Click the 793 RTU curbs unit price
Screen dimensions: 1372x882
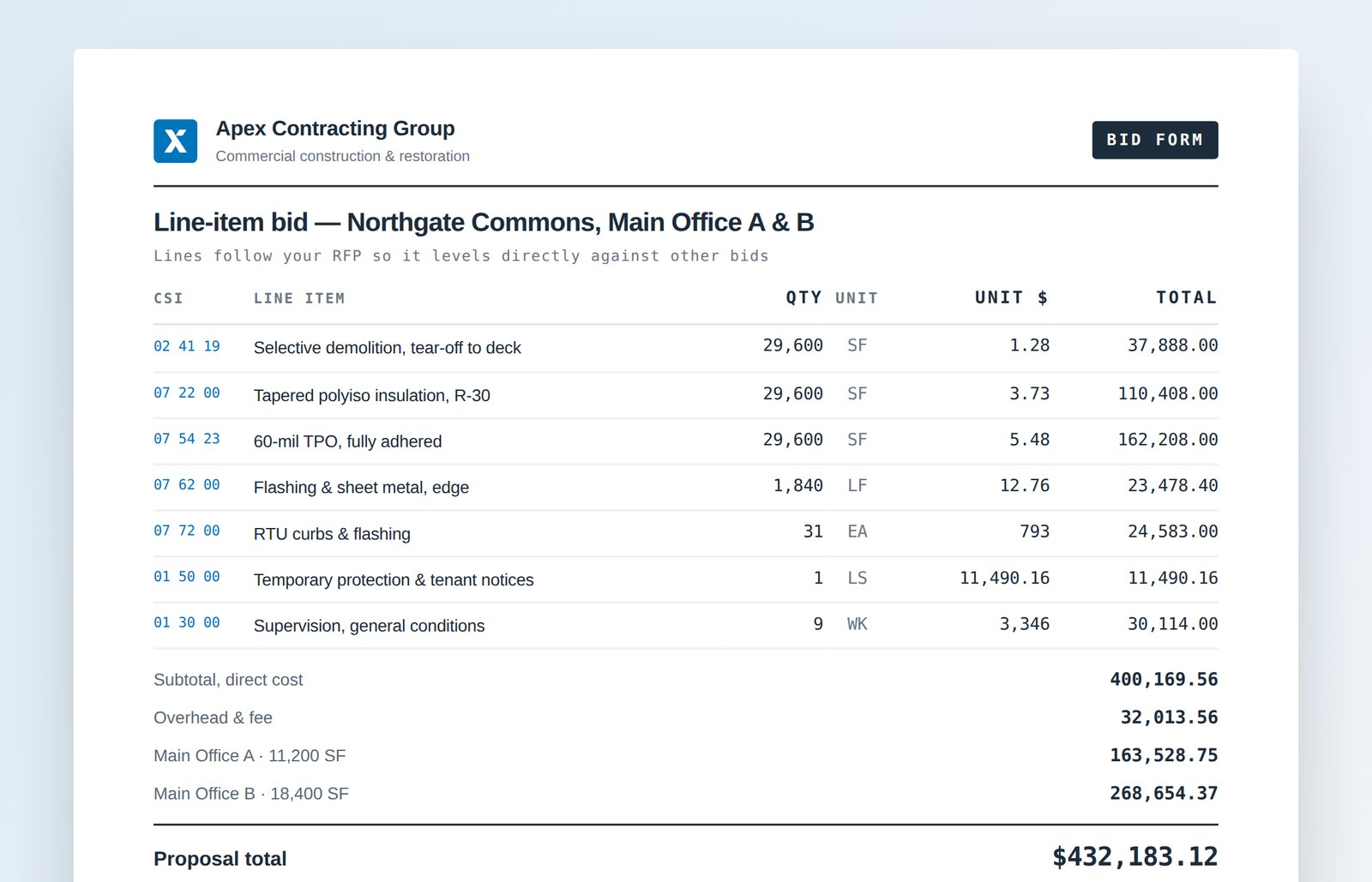tap(1035, 531)
